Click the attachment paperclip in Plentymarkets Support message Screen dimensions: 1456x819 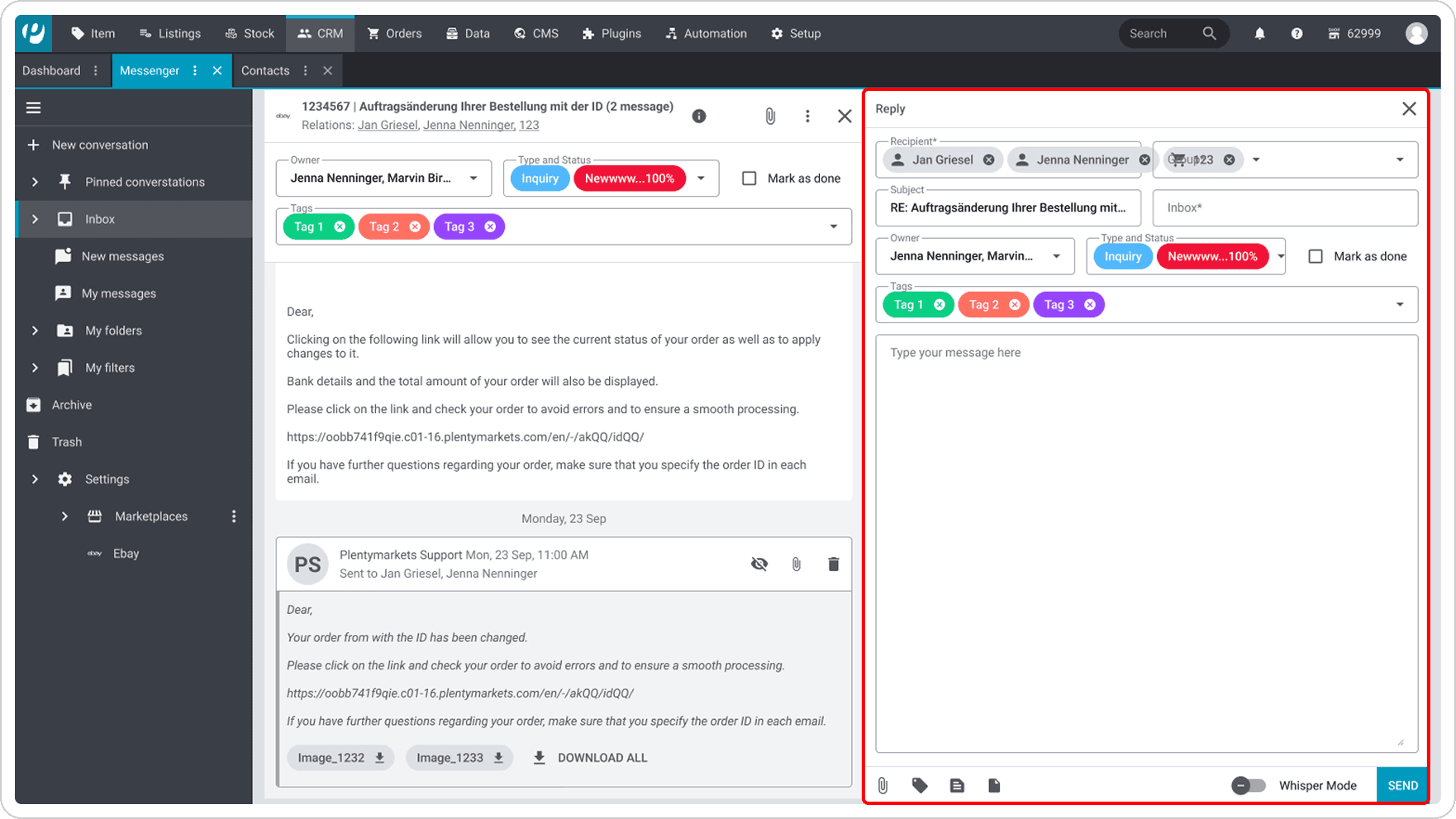click(796, 564)
